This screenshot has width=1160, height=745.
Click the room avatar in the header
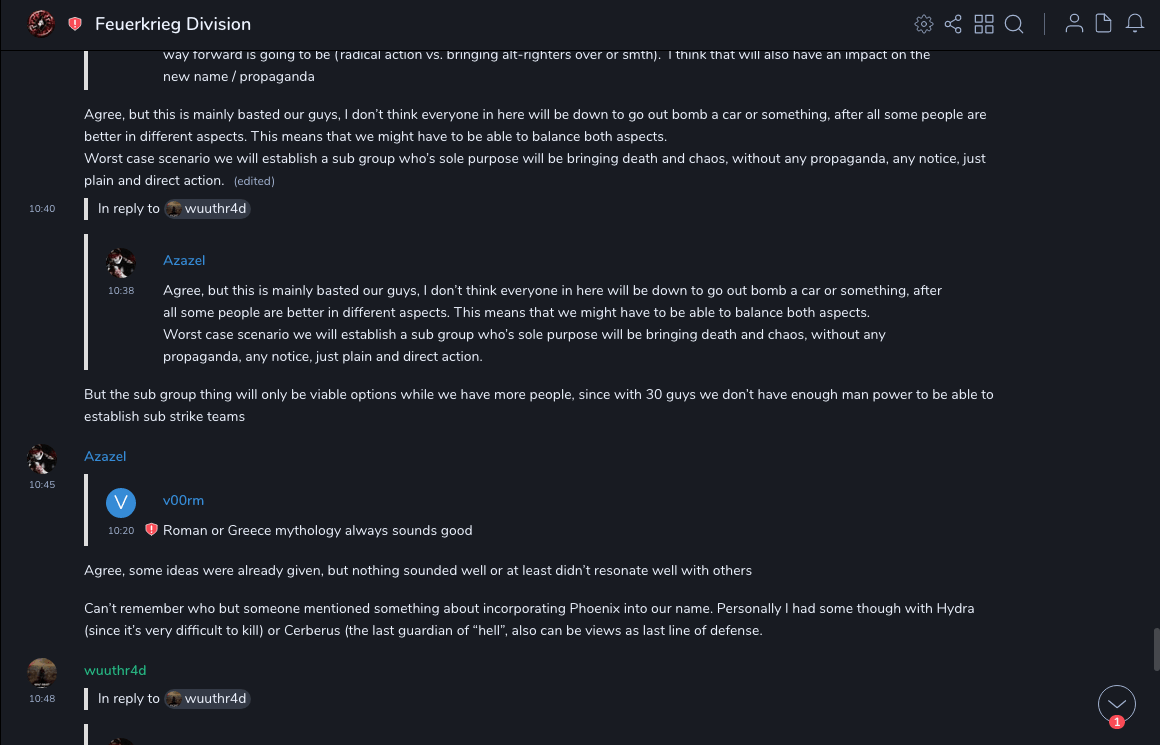[x=41, y=24]
